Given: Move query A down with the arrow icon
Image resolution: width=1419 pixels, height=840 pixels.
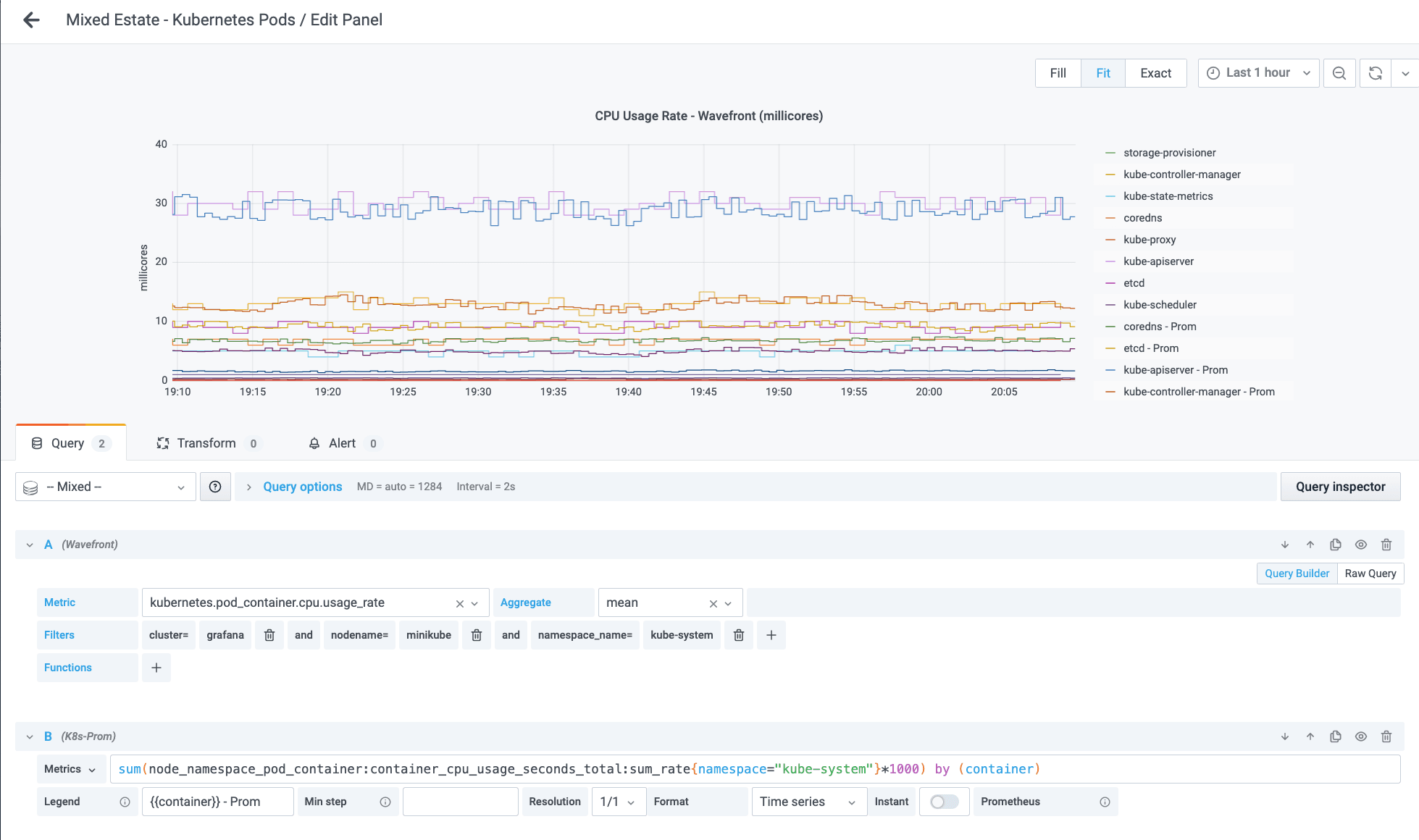Looking at the screenshot, I should point(1285,545).
